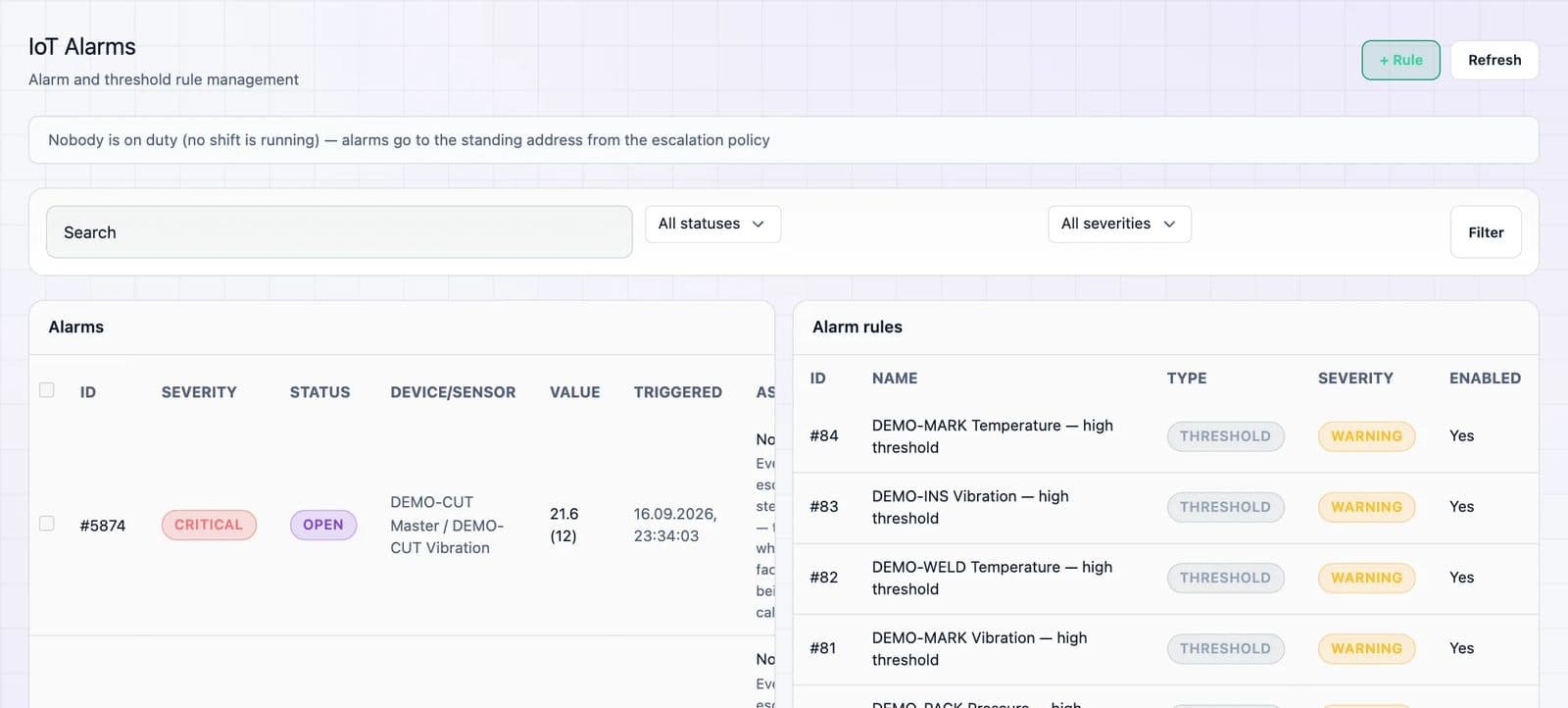The height and width of the screenshot is (708, 1568).
Task: Click the OPEN status badge
Action: (323, 525)
